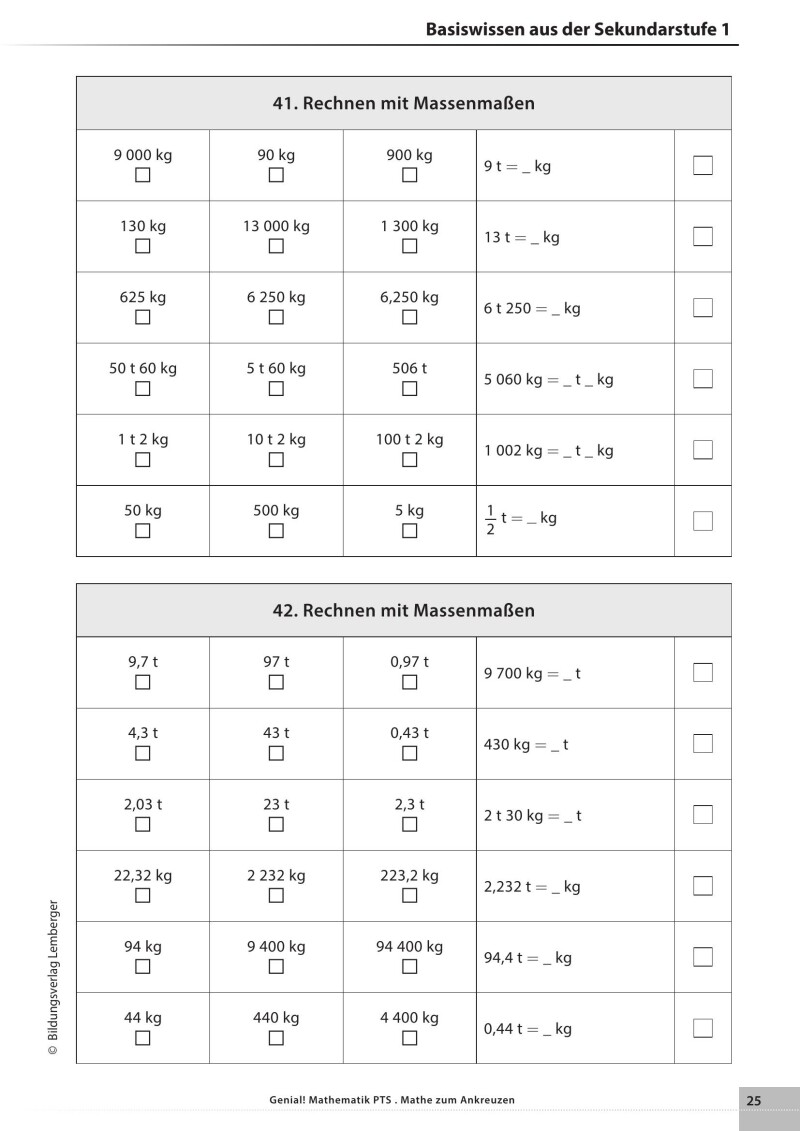Mark the right-side box for 430 kg = _ t
This screenshot has height=1131, width=800.
pos(703,744)
